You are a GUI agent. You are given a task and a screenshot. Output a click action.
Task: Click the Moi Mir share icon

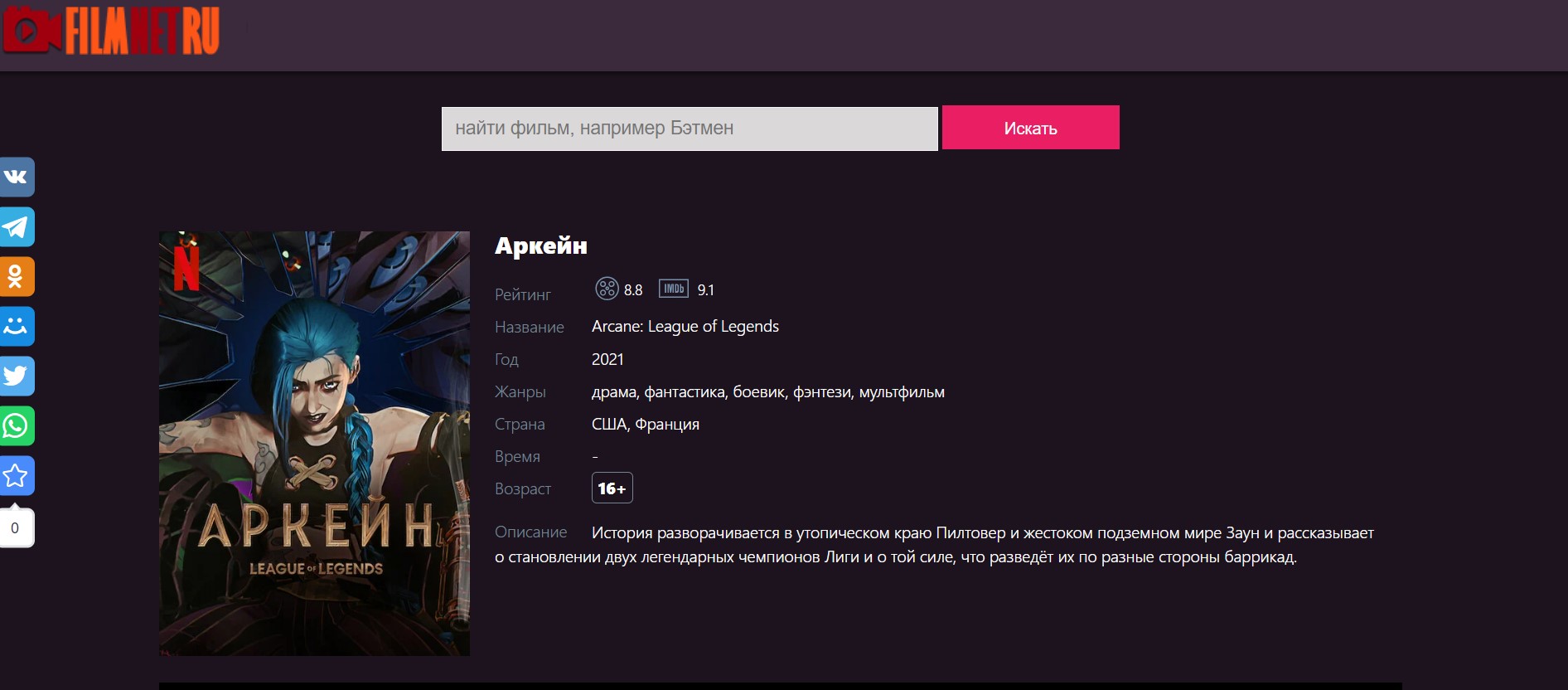pos(17,326)
